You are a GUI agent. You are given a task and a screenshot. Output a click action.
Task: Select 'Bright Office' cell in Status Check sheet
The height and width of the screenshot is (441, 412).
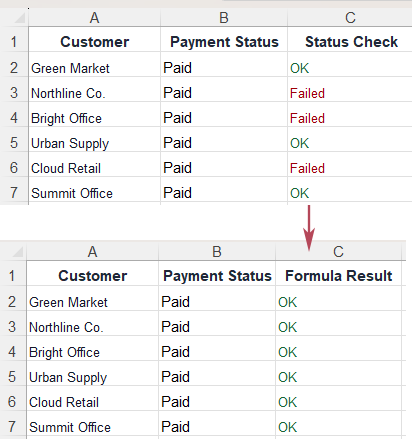94,114
